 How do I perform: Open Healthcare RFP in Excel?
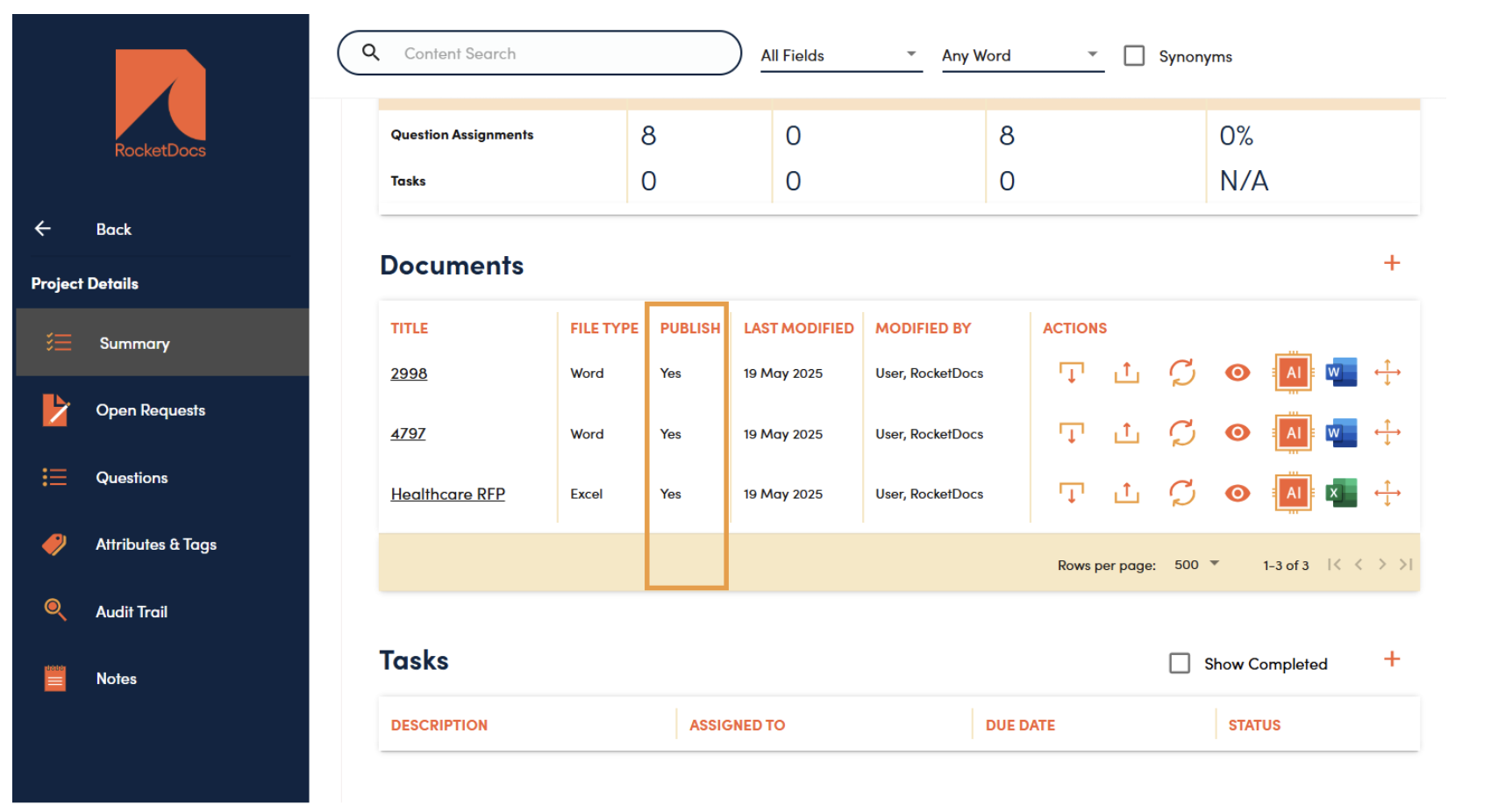pyautogui.click(x=1341, y=493)
